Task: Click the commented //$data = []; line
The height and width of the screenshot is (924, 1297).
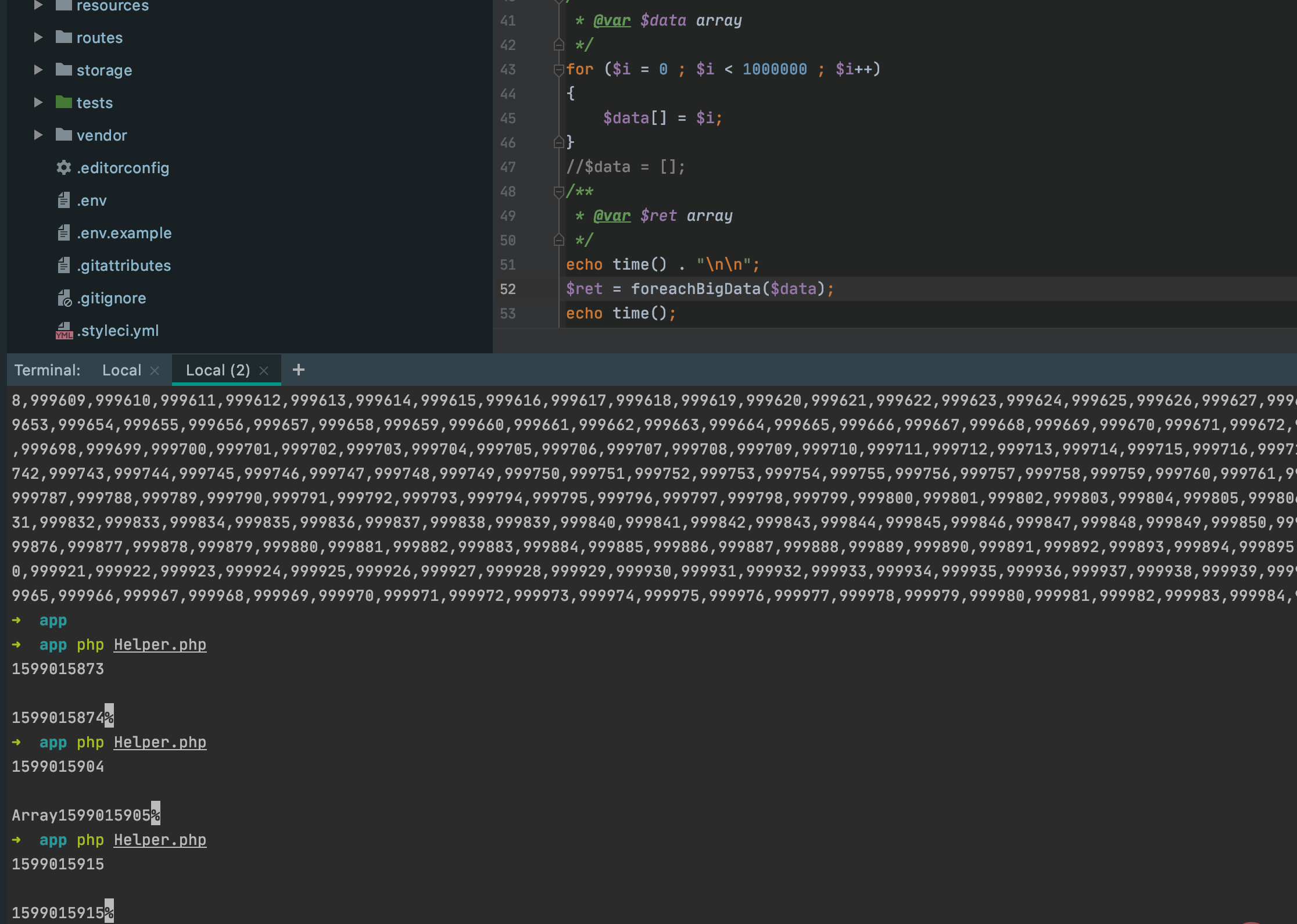Action: pos(626,167)
